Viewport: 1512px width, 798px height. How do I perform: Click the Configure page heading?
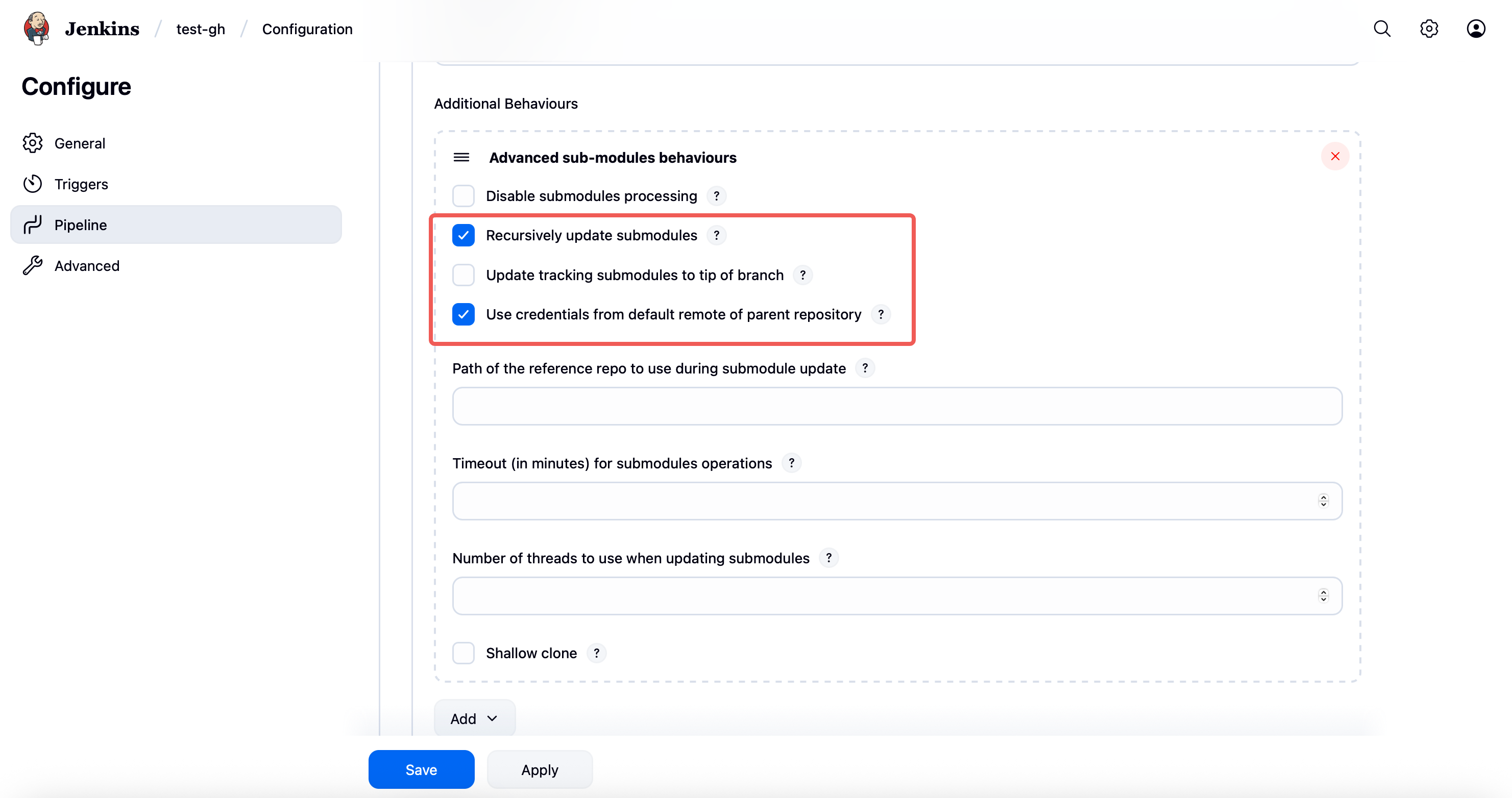(76, 86)
